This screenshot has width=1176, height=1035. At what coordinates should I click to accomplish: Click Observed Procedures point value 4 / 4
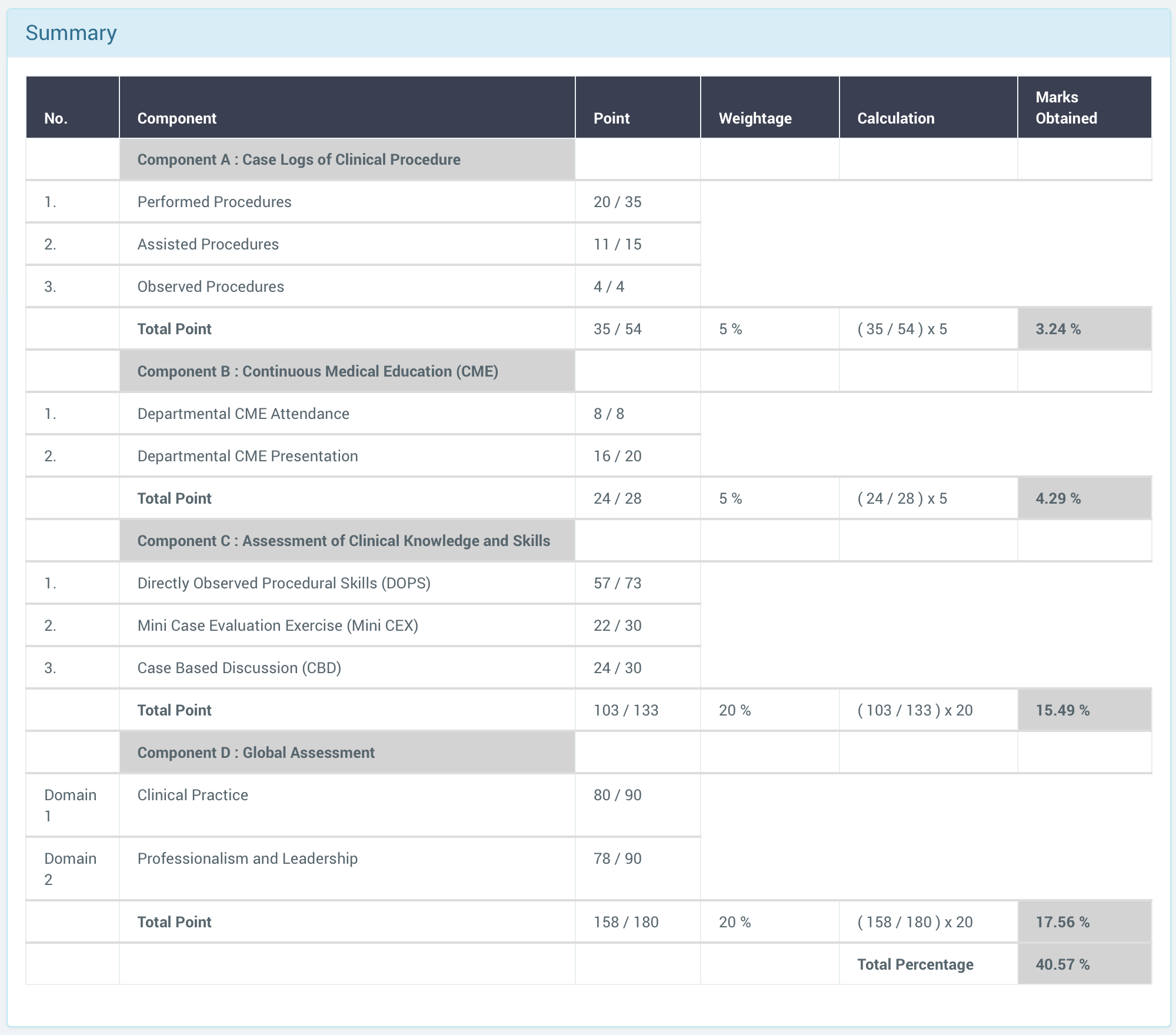609,287
